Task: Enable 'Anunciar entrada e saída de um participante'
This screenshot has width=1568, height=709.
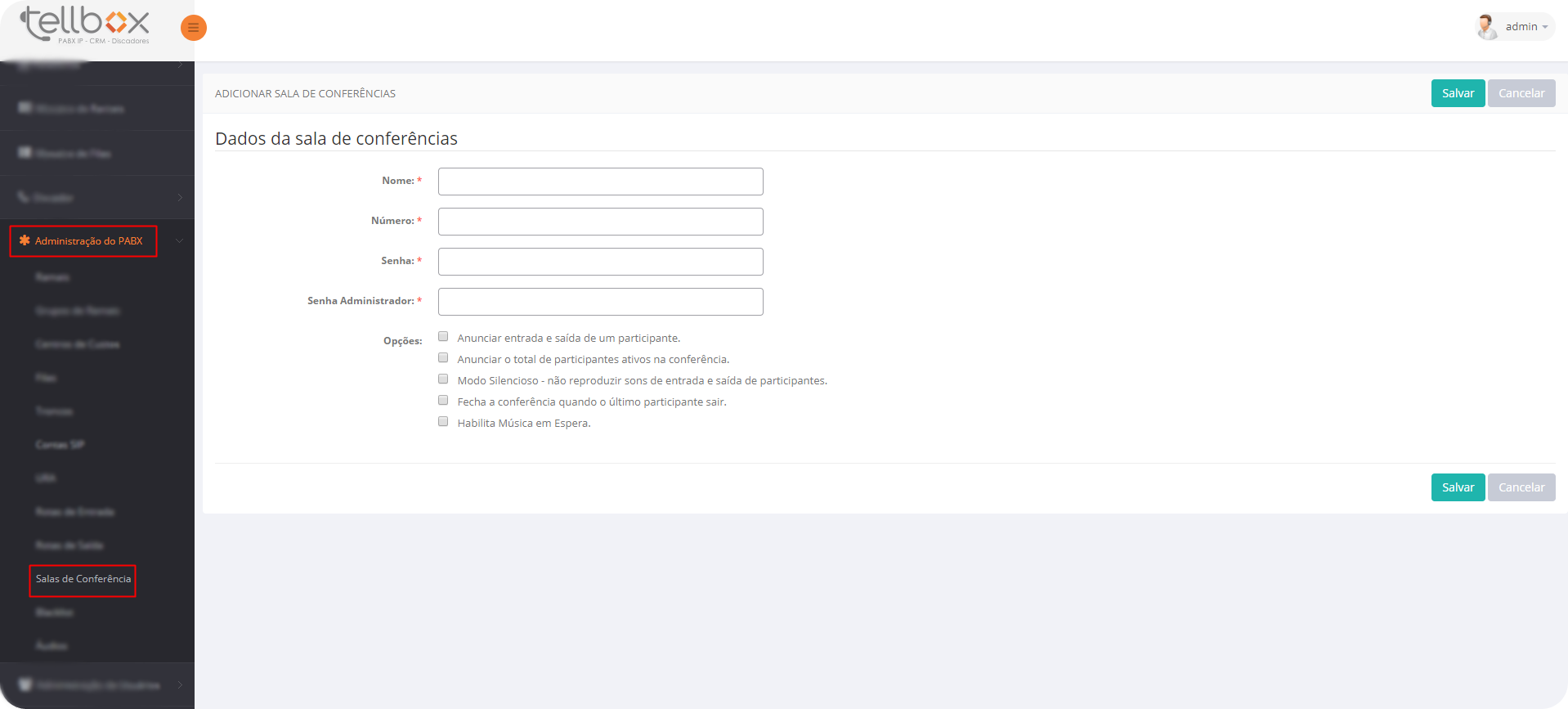Action: coord(443,337)
